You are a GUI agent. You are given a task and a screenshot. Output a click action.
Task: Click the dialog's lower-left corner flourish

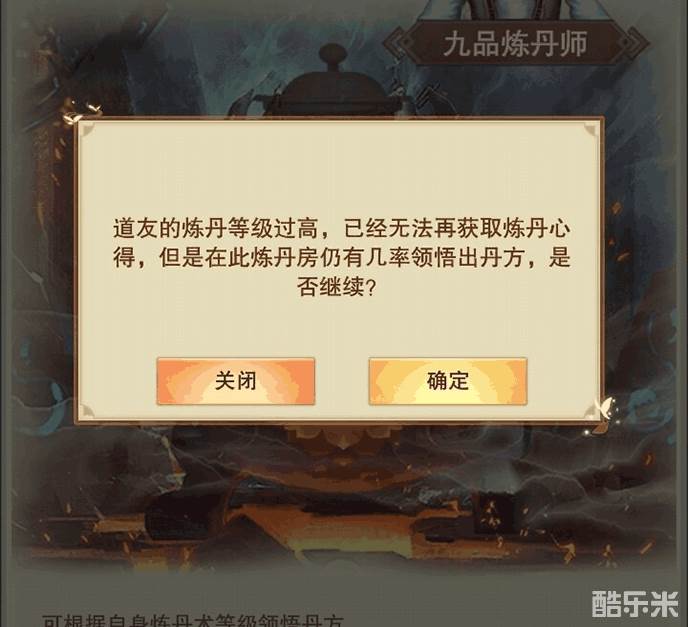click(x=88, y=411)
